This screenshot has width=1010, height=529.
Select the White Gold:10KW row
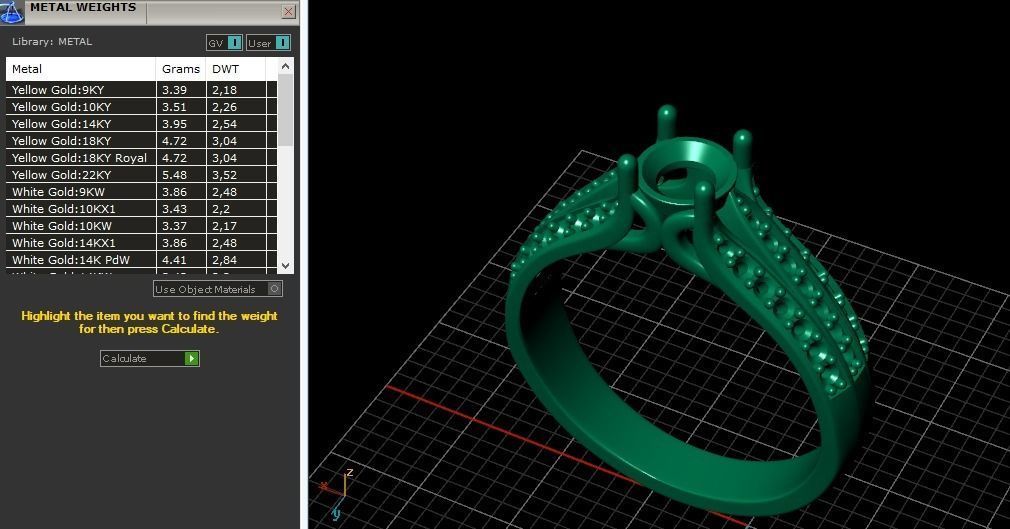click(142, 226)
